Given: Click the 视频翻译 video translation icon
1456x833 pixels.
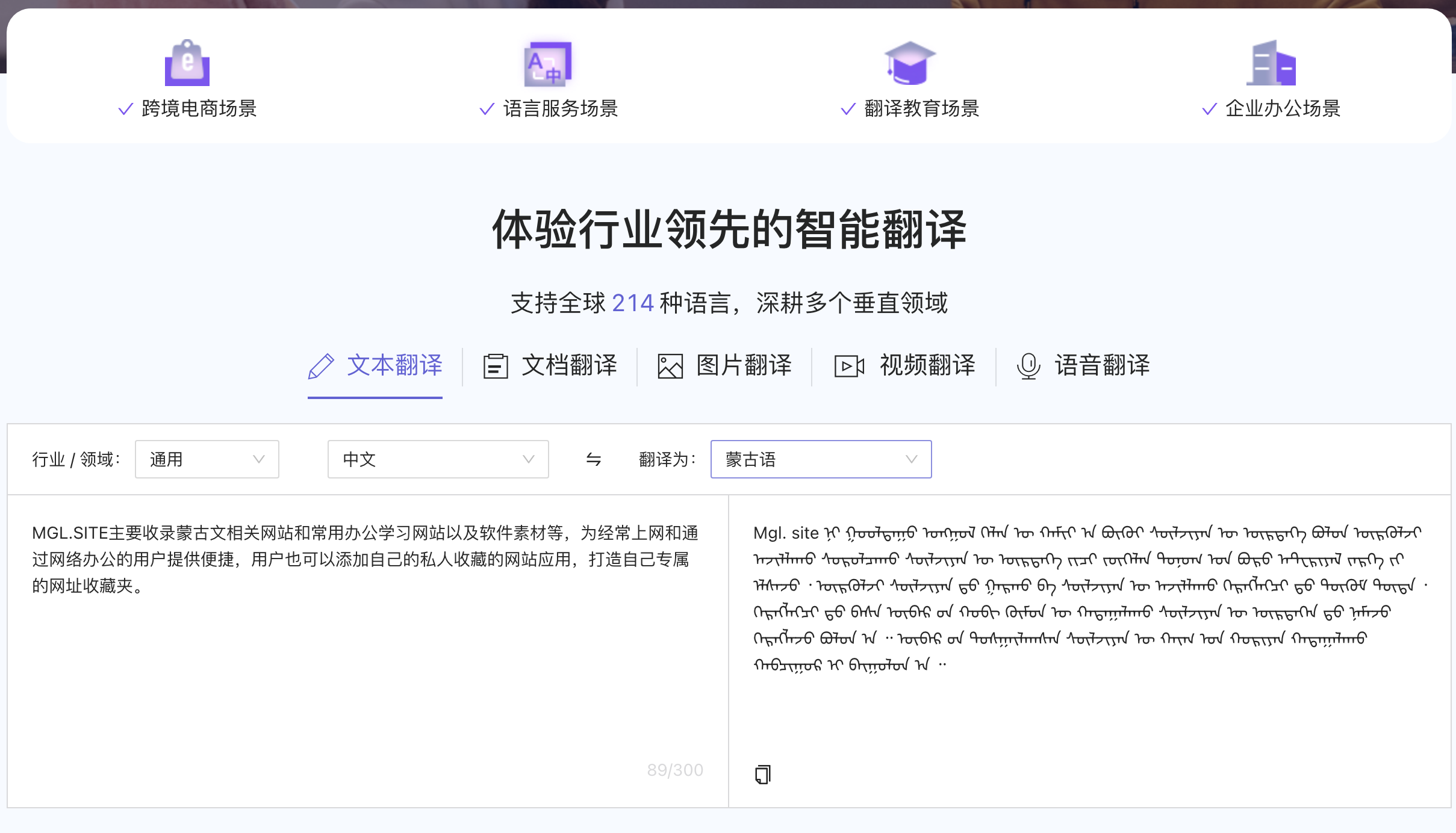Looking at the screenshot, I should (849, 366).
